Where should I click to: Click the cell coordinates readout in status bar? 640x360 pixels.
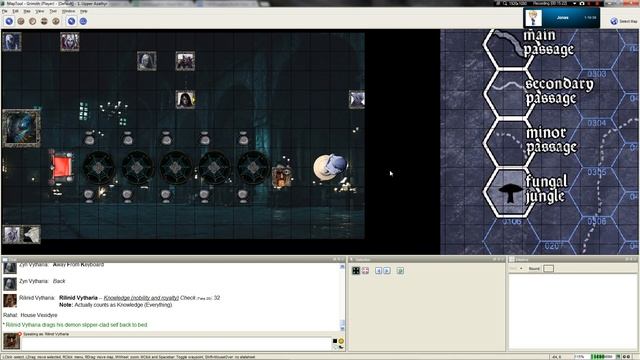[x=557, y=357]
